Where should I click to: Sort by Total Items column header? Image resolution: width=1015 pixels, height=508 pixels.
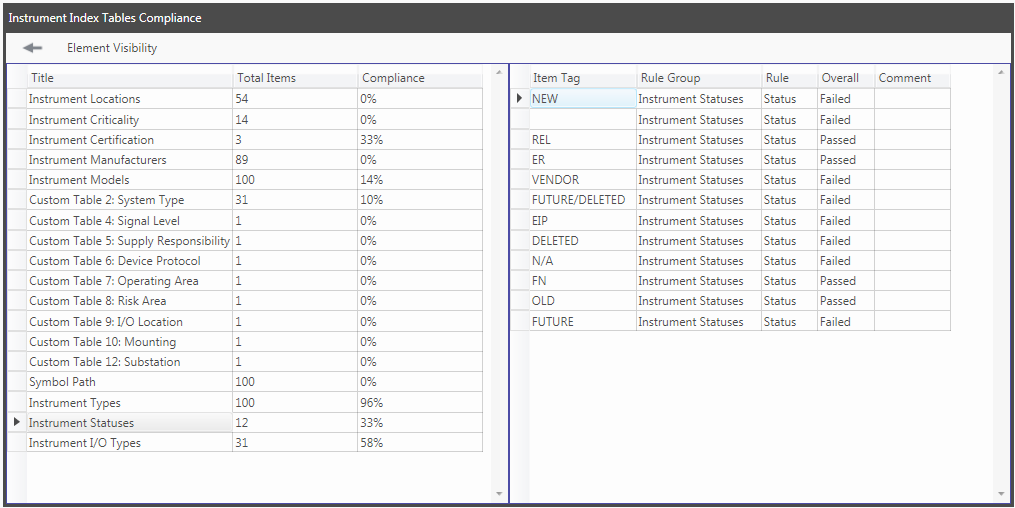pos(294,78)
